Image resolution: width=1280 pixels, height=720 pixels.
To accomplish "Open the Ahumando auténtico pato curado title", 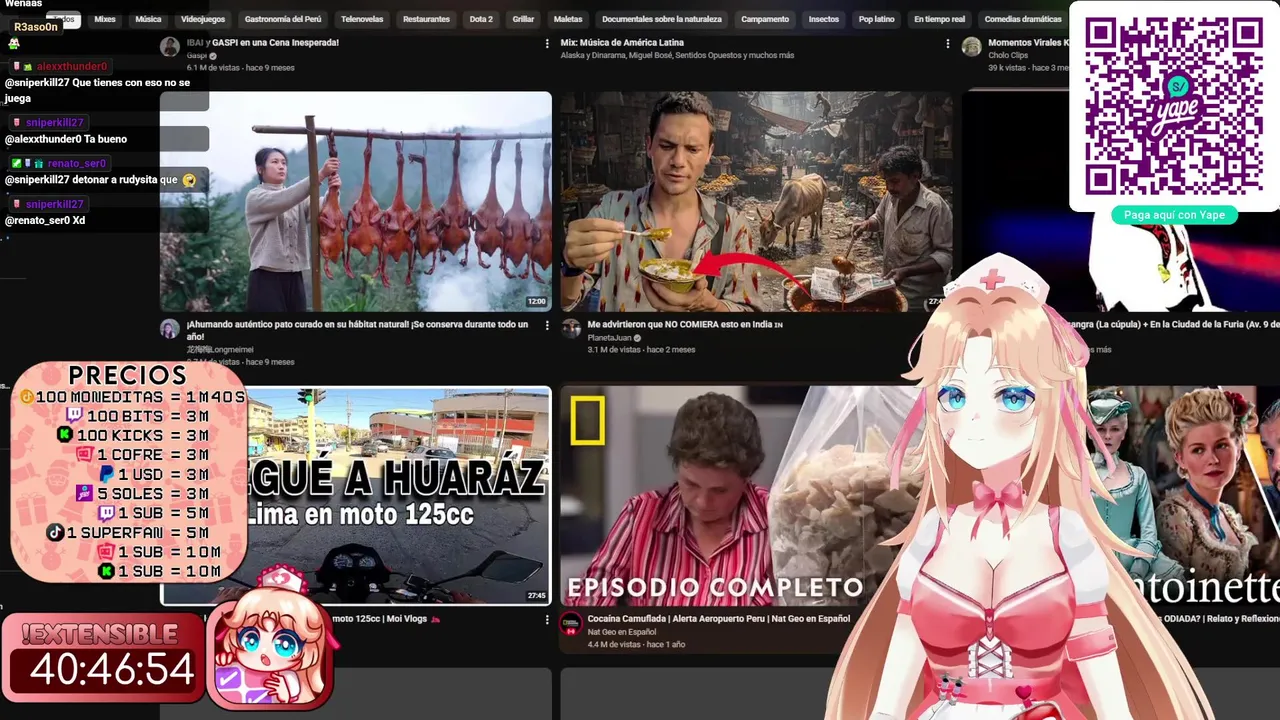I will pyautogui.click(x=357, y=331).
